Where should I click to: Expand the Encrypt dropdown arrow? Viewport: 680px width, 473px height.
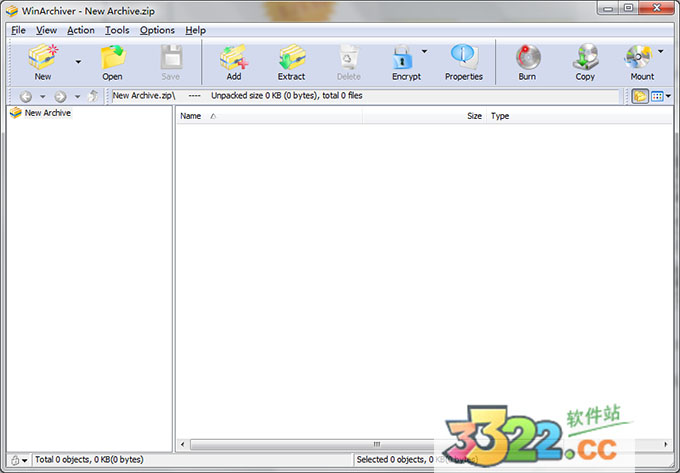(425, 51)
